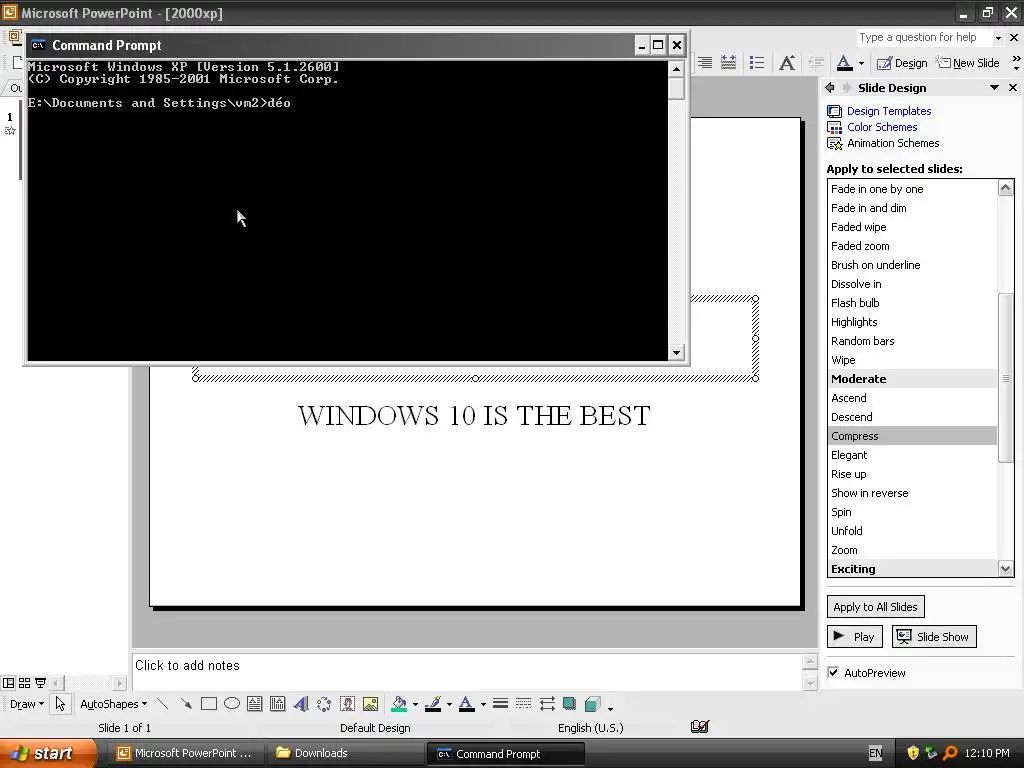Image resolution: width=1024 pixels, height=768 pixels.
Task: Switch to Normal View
Action: point(8,683)
